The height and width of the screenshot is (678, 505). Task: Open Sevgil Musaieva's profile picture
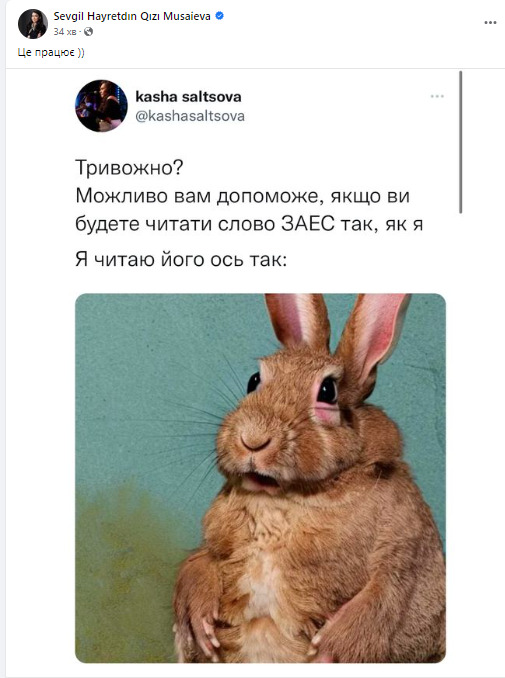(33, 24)
